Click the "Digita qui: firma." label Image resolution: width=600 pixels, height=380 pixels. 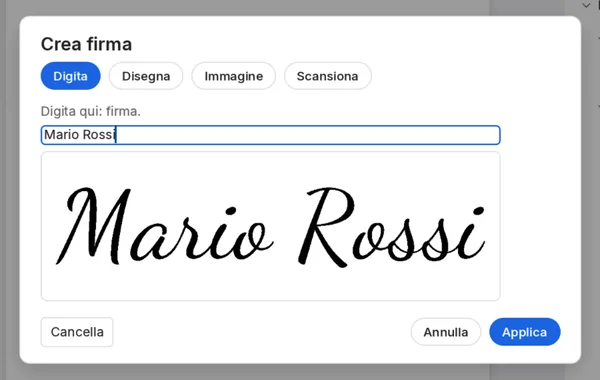click(x=91, y=111)
